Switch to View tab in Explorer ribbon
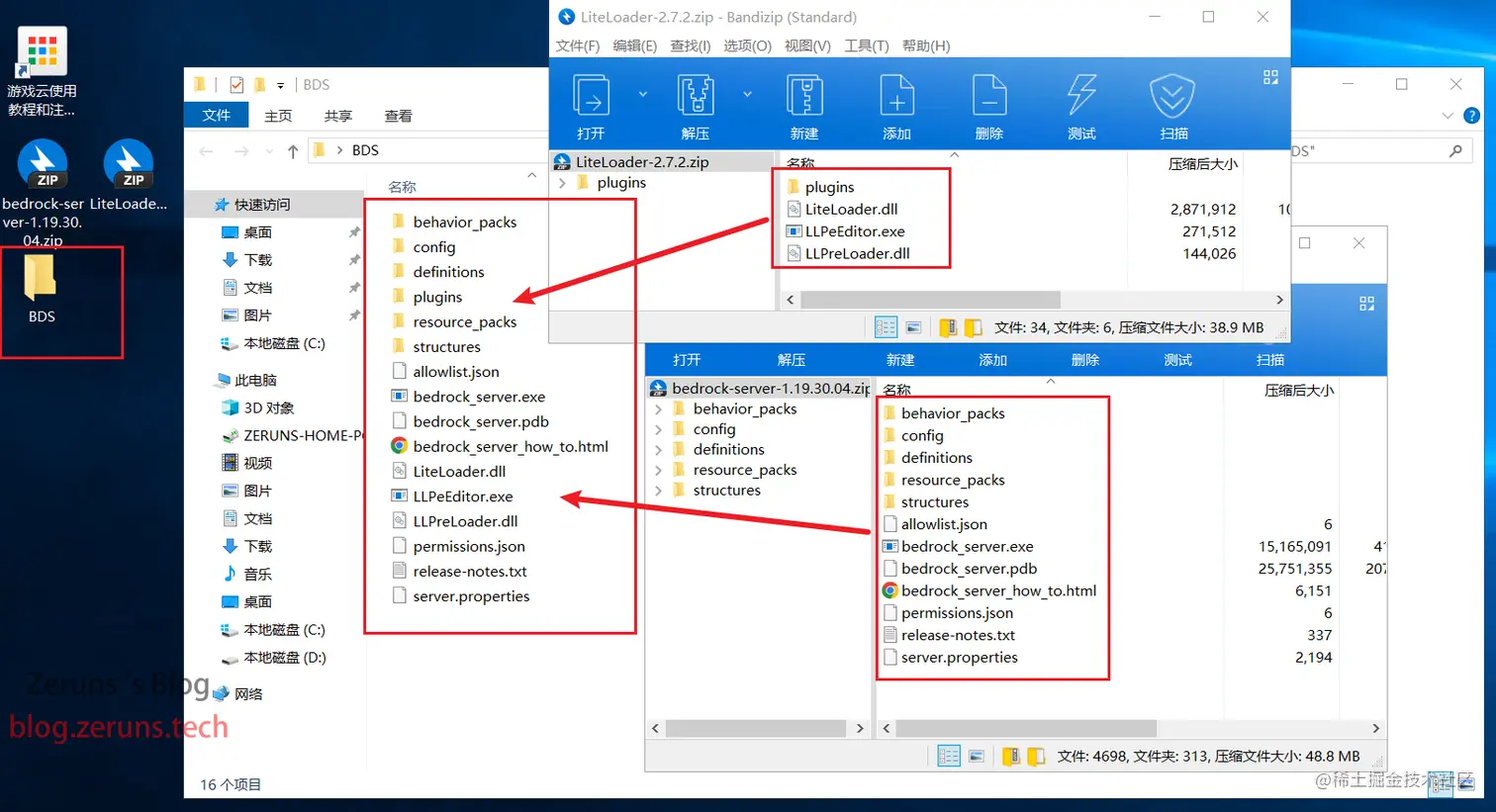This screenshot has height=812, width=1496. point(399,116)
